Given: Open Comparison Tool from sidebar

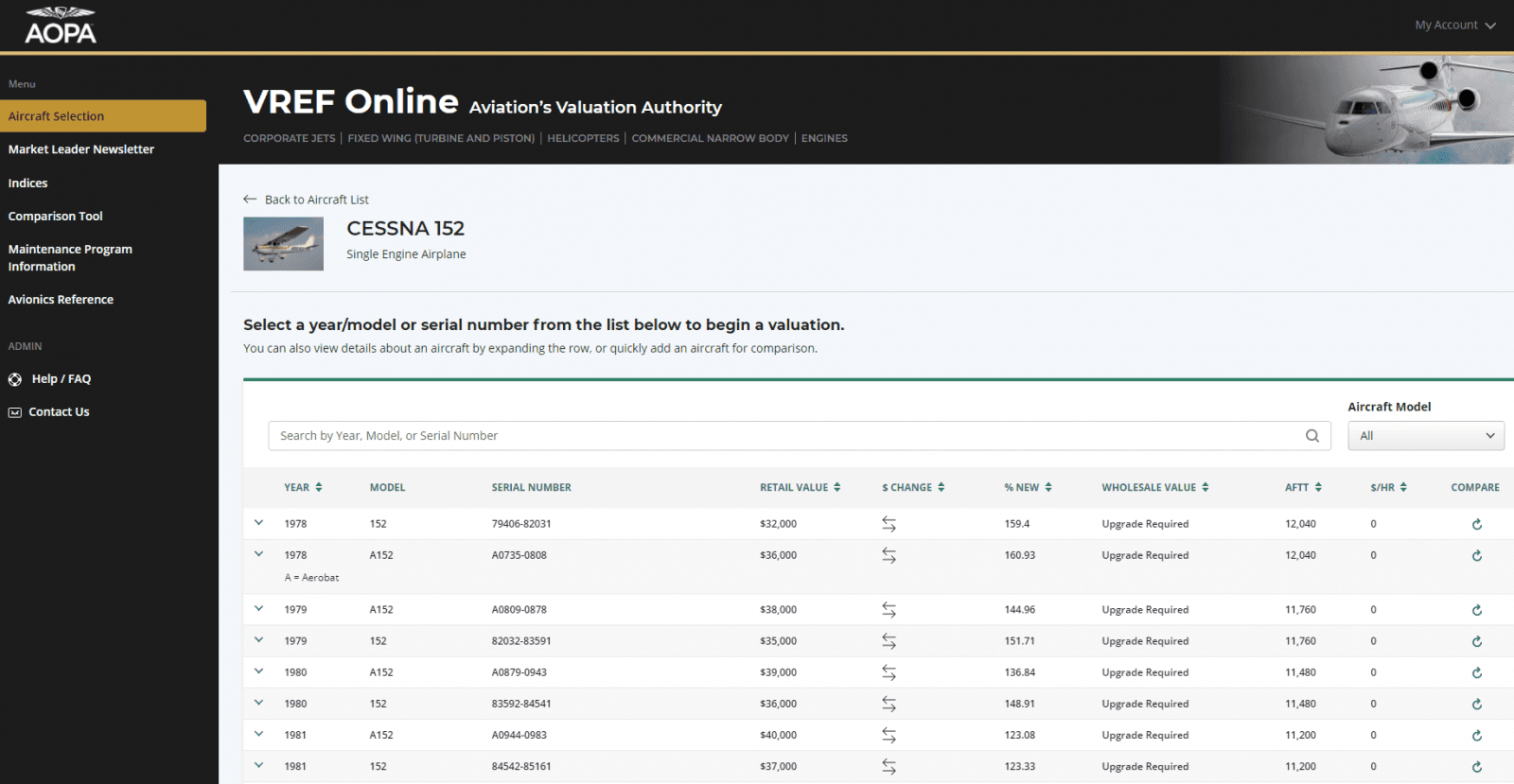Looking at the screenshot, I should click(x=56, y=217).
